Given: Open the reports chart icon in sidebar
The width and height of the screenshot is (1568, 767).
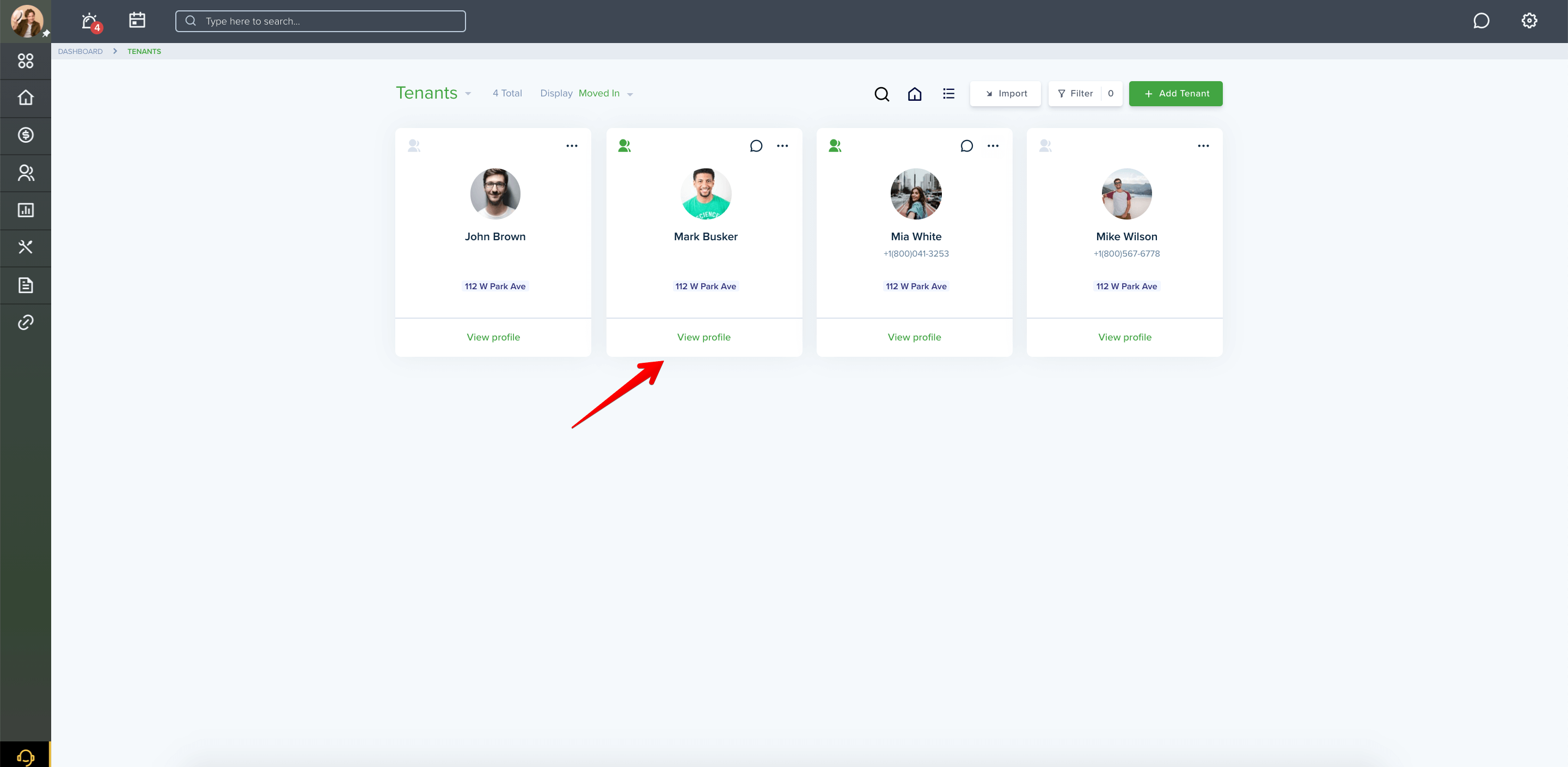Looking at the screenshot, I should point(26,210).
